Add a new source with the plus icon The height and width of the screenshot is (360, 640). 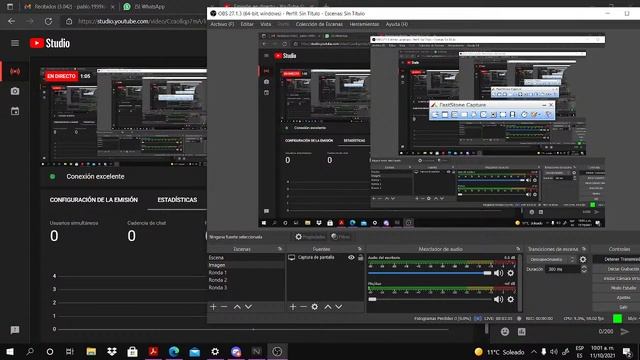(293, 307)
